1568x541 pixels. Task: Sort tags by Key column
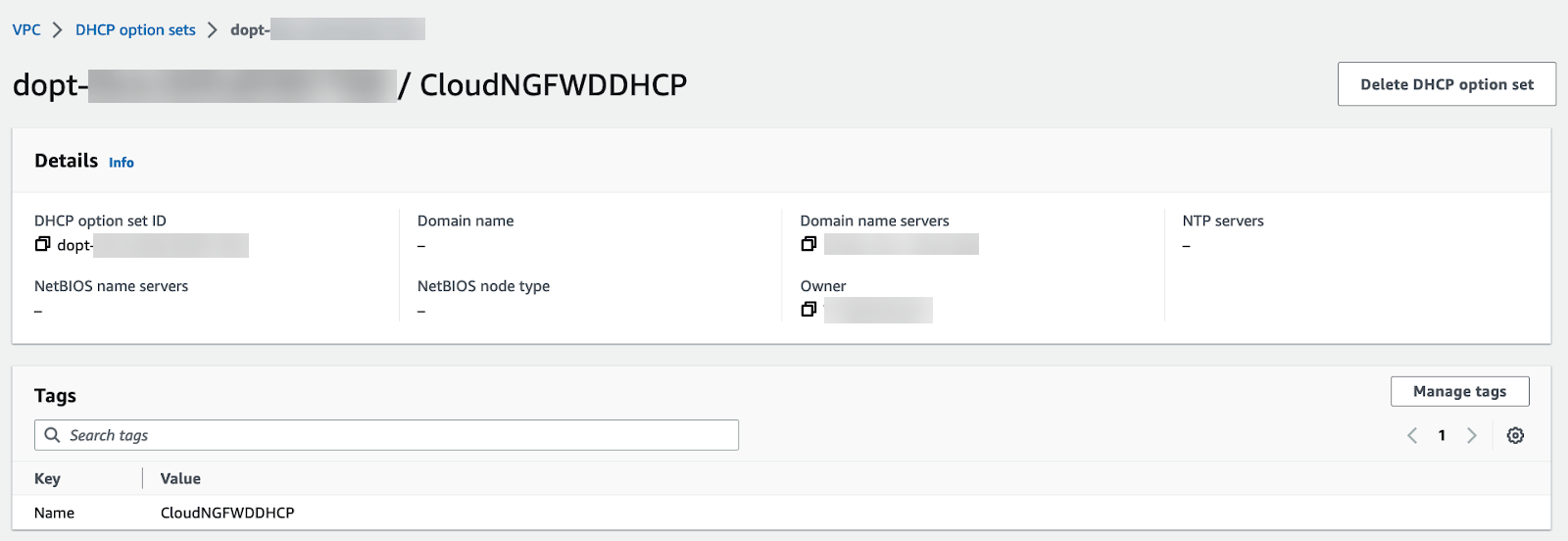[x=47, y=478]
